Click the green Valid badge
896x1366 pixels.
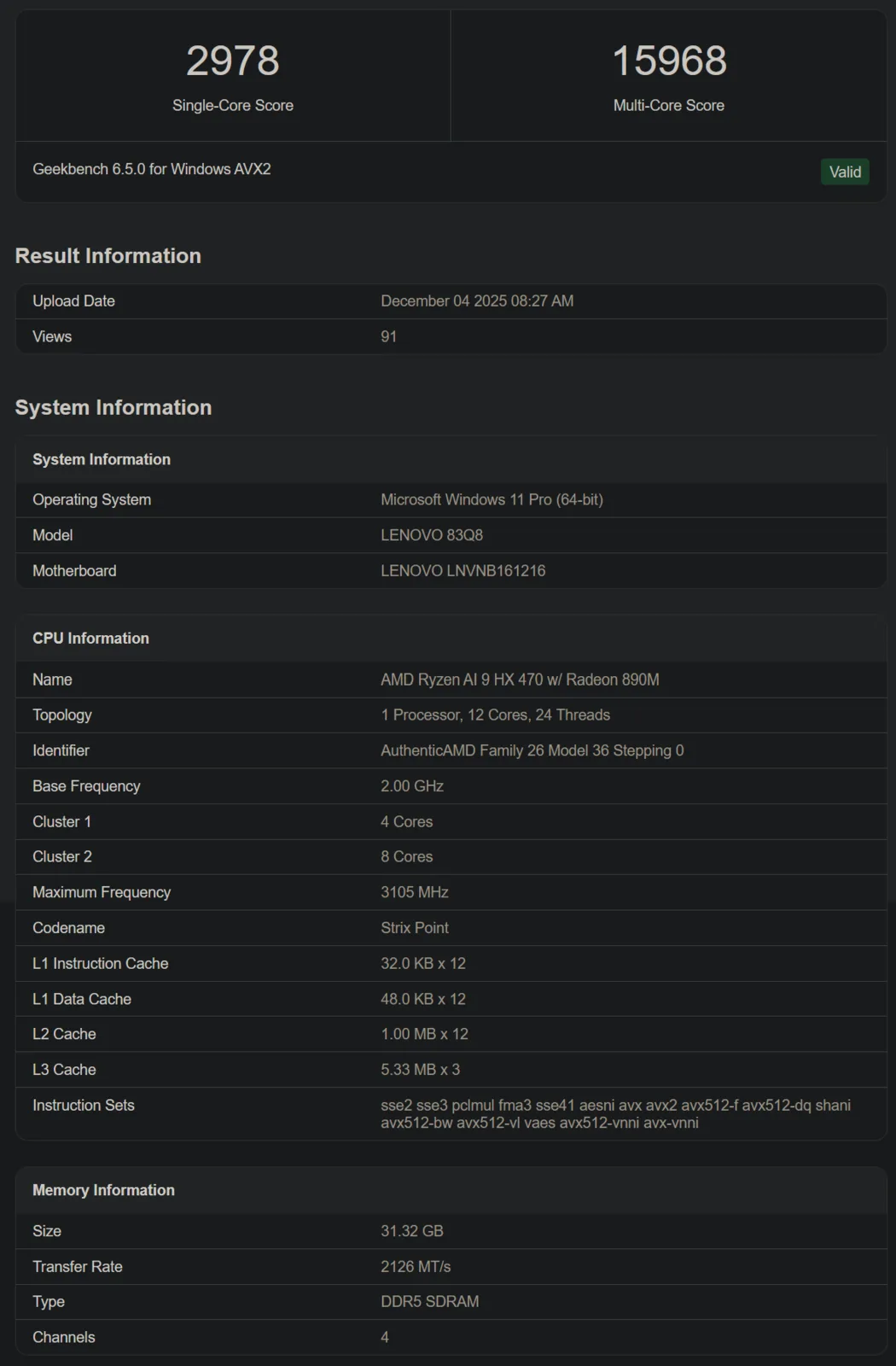pos(845,172)
